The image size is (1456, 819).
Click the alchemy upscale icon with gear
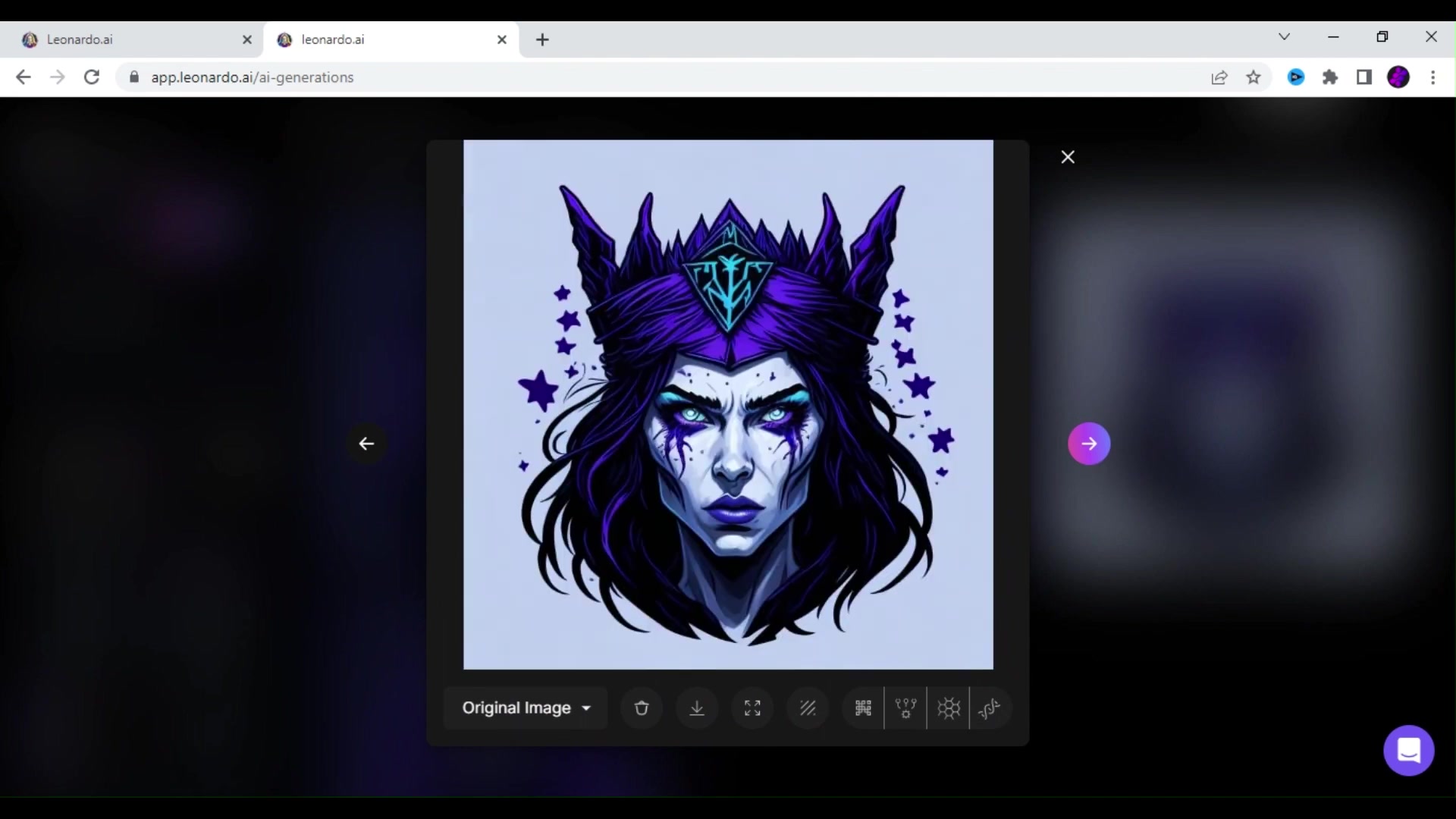point(905,708)
